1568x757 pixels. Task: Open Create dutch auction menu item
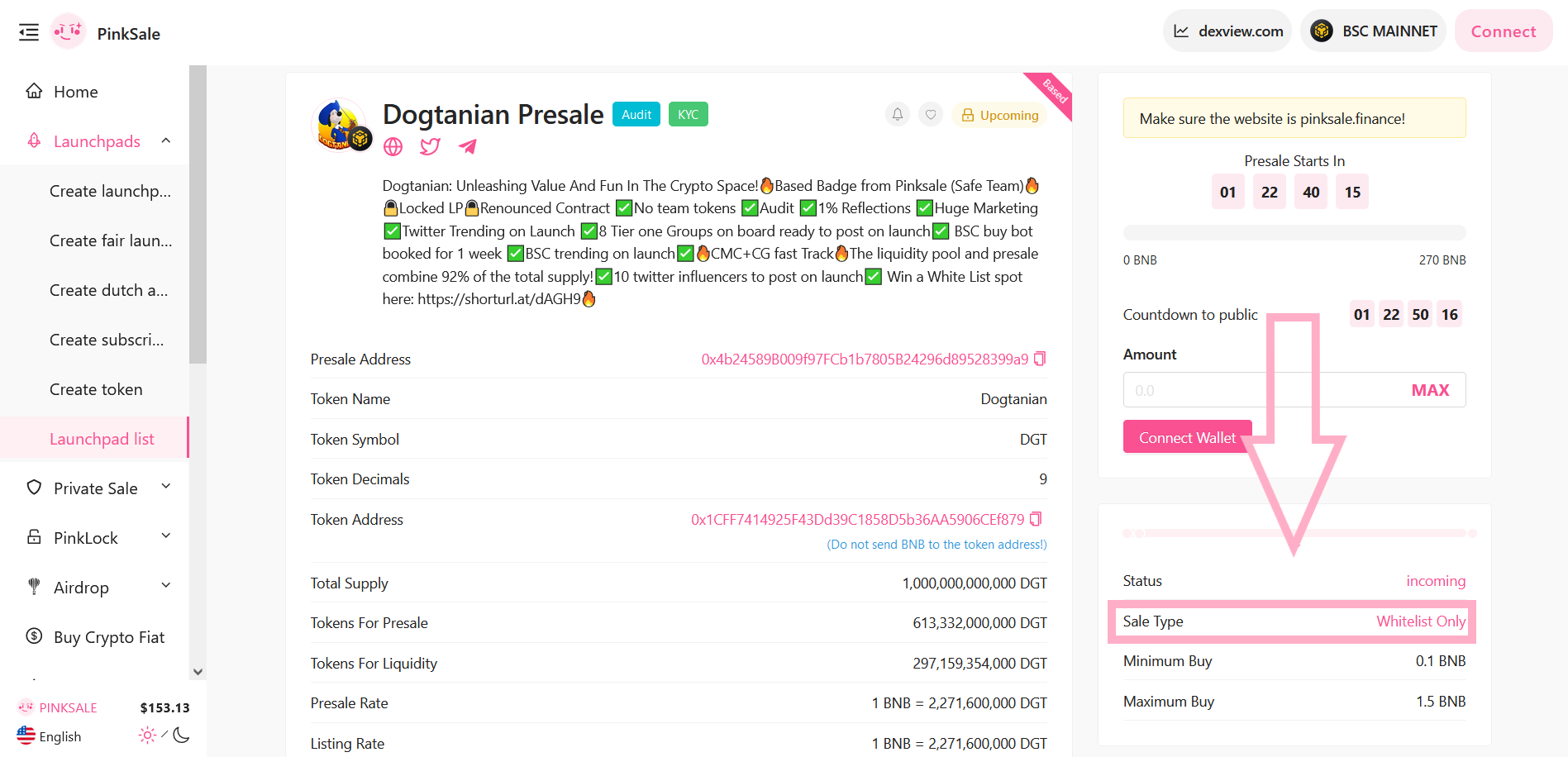pos(108,290)
